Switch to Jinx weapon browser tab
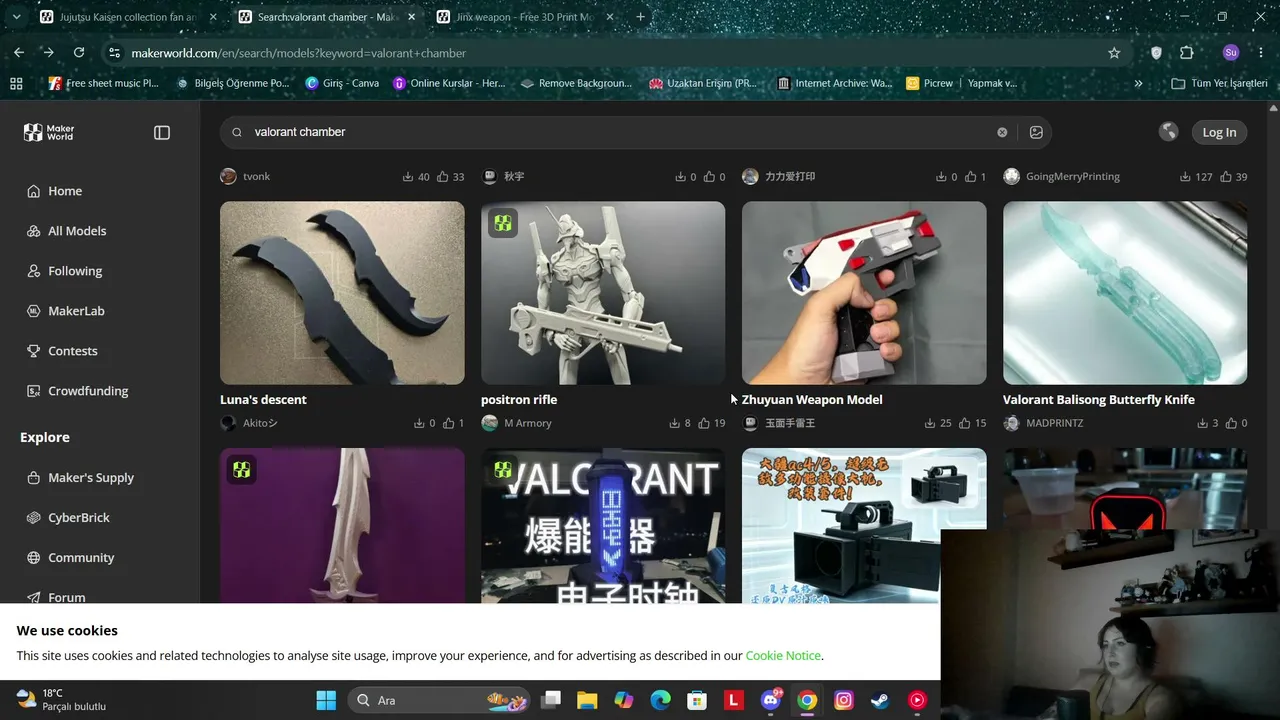This screenshot has height=720, width=1280. tap(524, 17)
